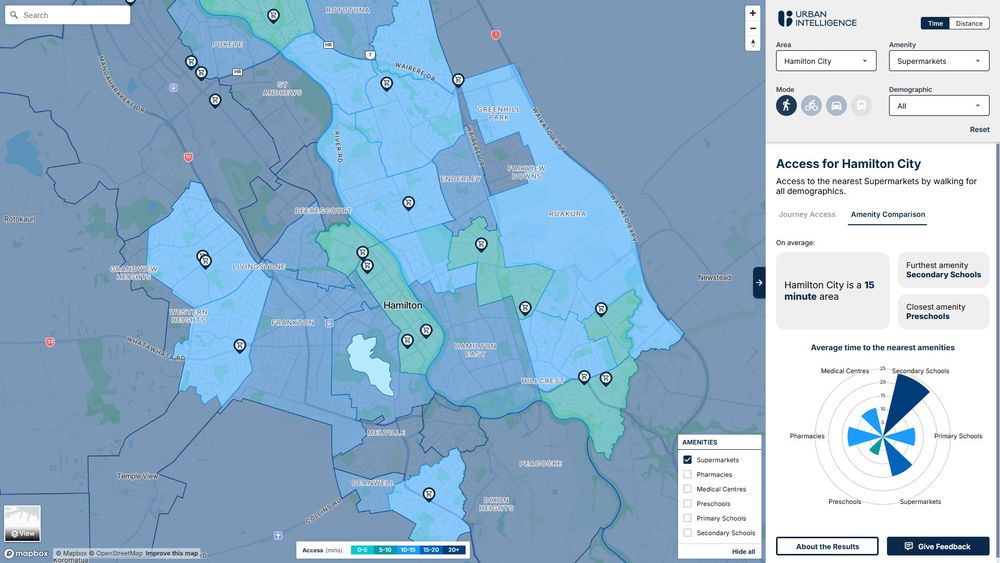
Task: Click the 5-10 minutes legend swatch
Action: (x=385, y=550)
